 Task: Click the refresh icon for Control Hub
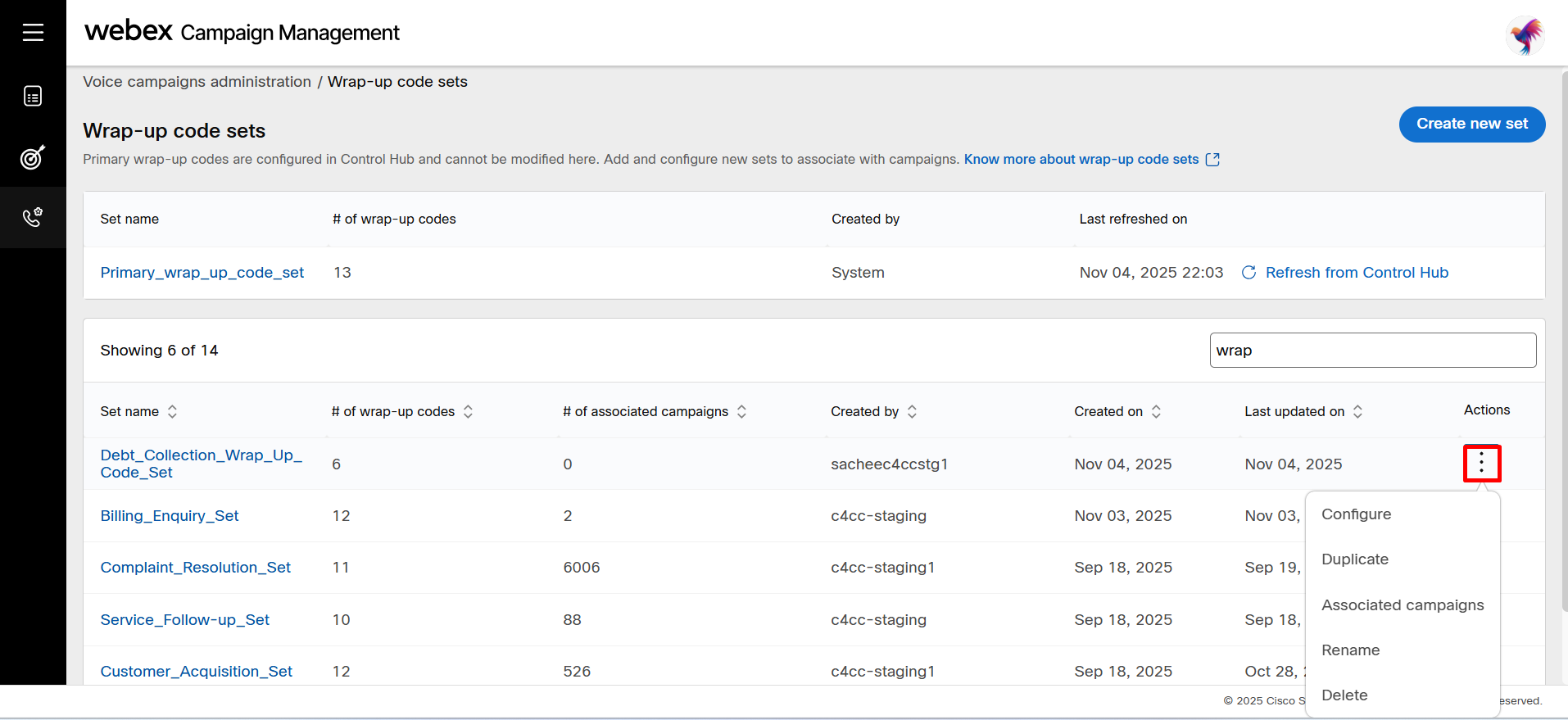click(1249, 273)
